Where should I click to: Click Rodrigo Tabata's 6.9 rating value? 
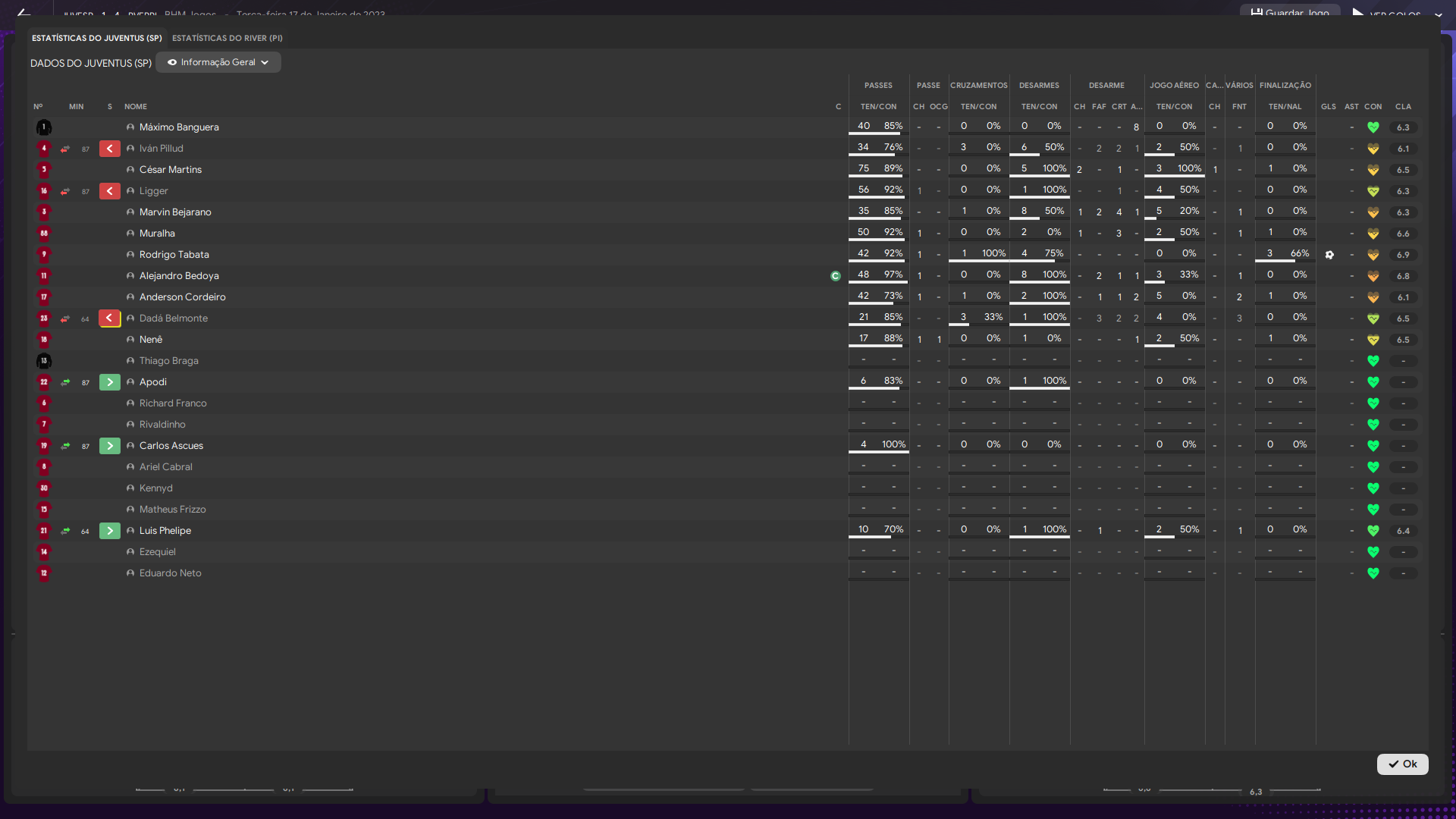1403,255
